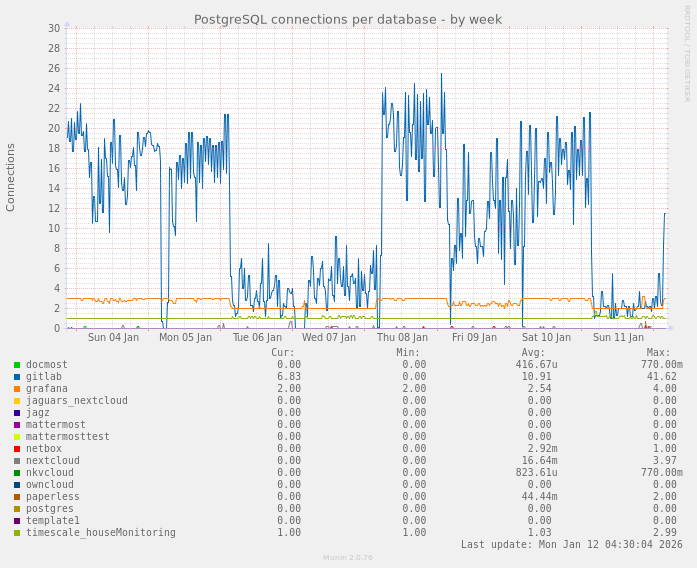Click the jagz legend color swatch
The image size is (697, 568).
(17, 413)
